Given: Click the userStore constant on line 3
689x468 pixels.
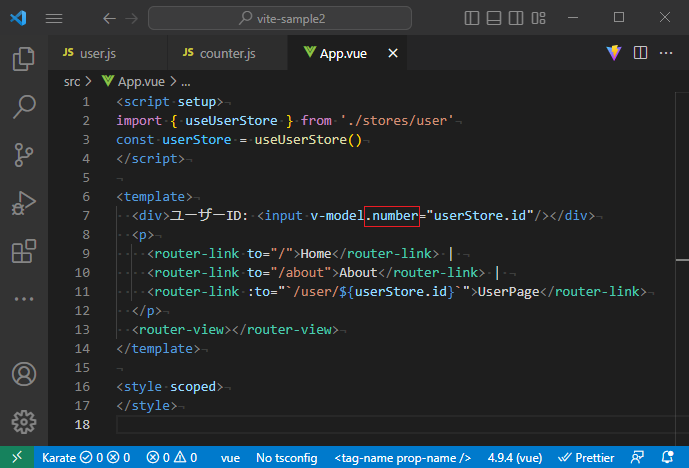Looking at the screenshot, I should 197,140.
